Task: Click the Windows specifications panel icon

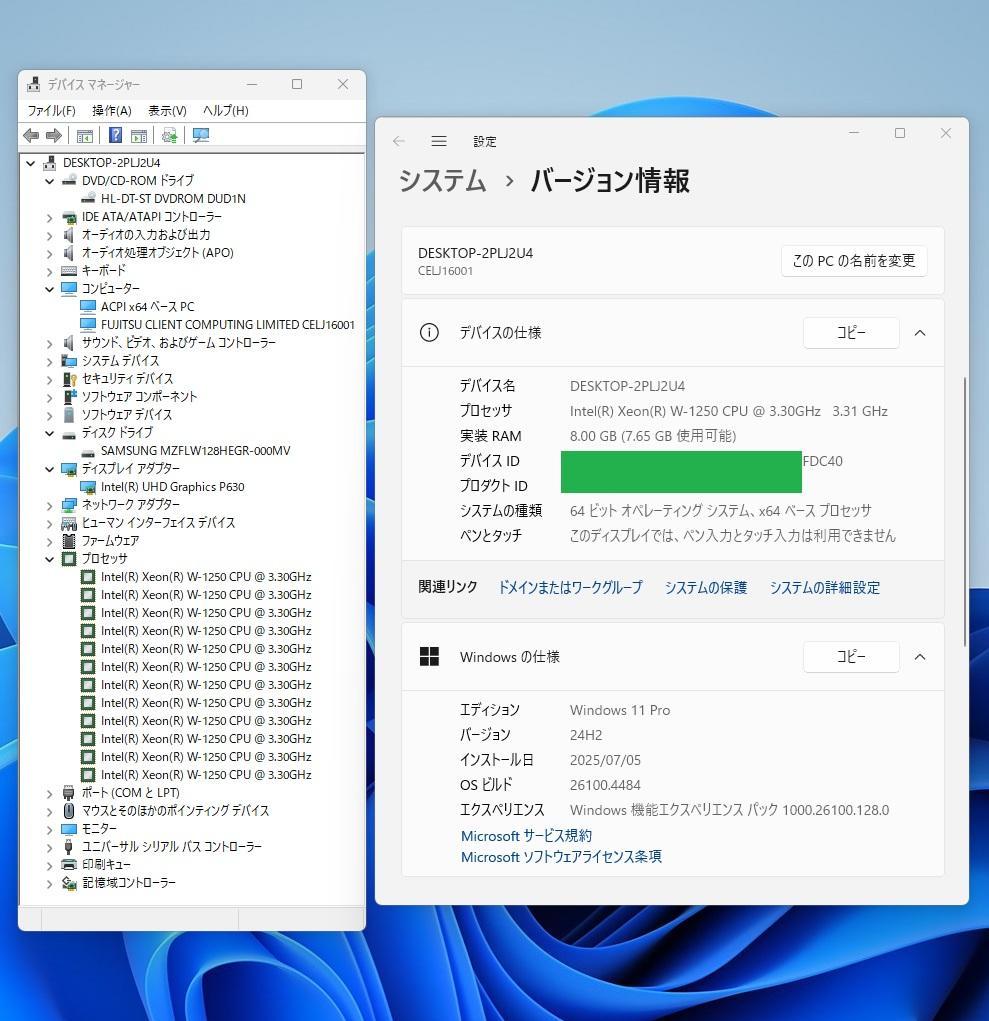Action: [x=429, y=656]
